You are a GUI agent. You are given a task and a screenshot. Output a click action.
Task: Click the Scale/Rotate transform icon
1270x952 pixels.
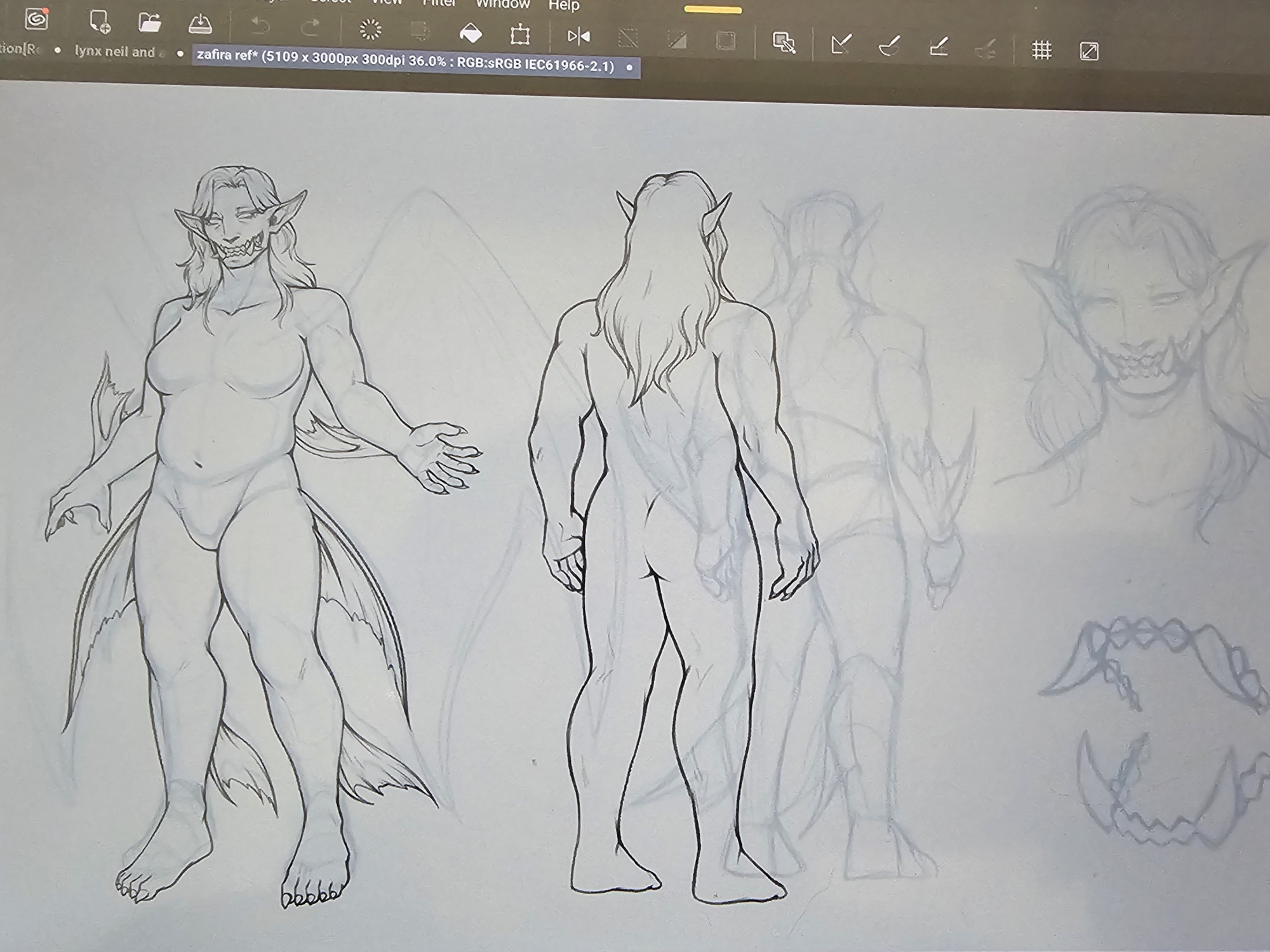tap(520, 34)
